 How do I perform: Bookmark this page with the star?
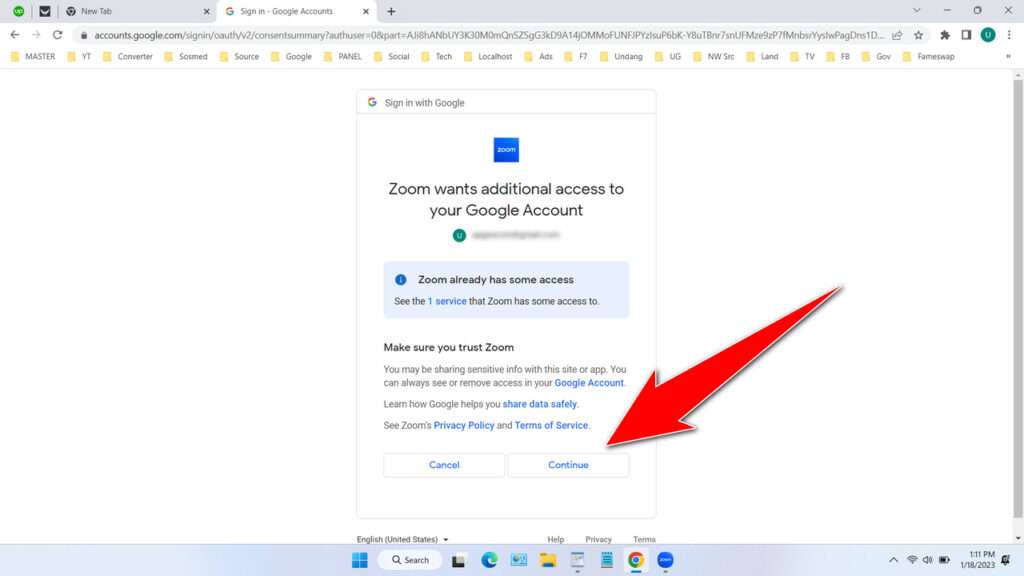918,35
